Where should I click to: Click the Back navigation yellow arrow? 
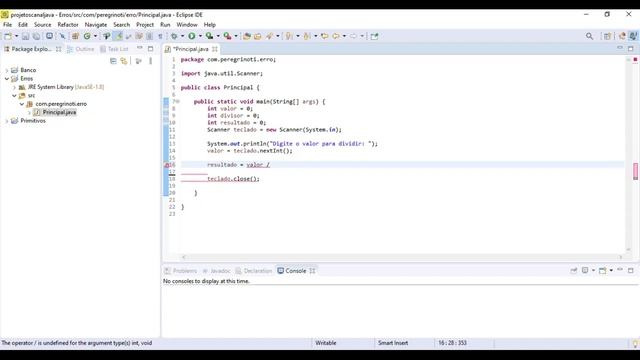[335, 36]
